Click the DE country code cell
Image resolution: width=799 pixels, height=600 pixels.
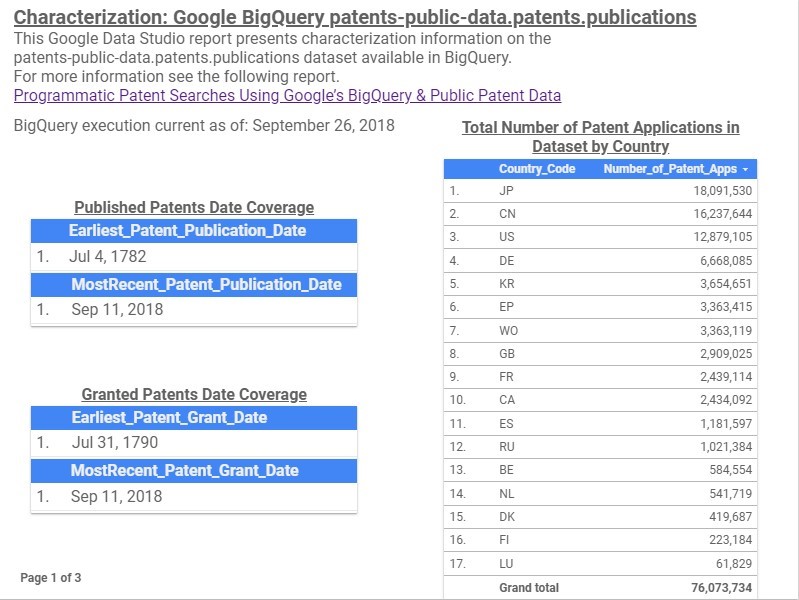(507, 260)
